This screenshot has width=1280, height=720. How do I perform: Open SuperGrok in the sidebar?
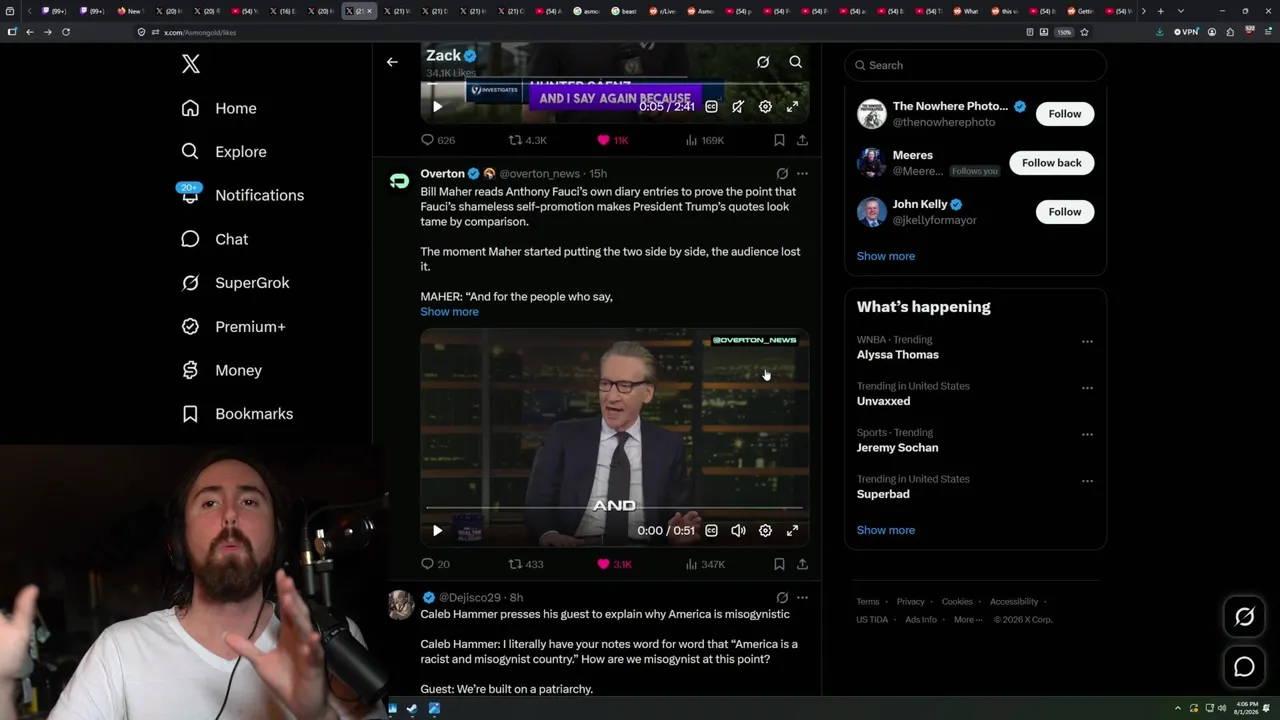(x=235, y=283)
